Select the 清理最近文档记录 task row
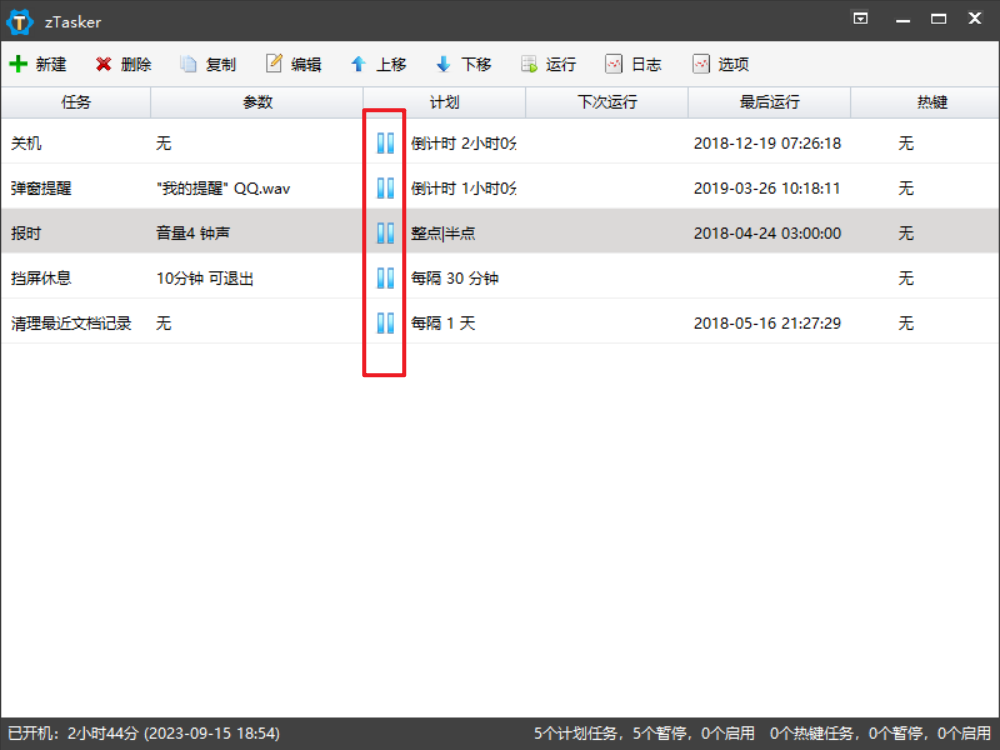 (x=71, y=323)
